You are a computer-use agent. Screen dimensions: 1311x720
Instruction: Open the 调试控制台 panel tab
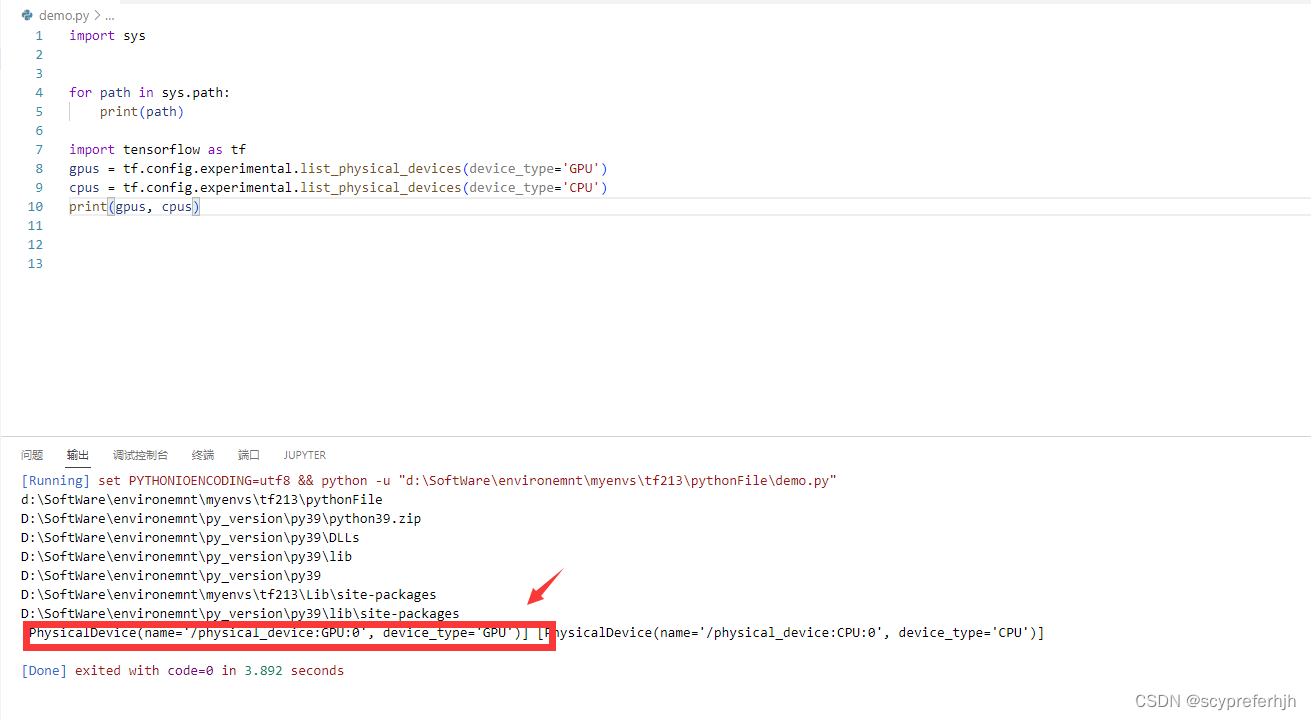pos(140,455)
